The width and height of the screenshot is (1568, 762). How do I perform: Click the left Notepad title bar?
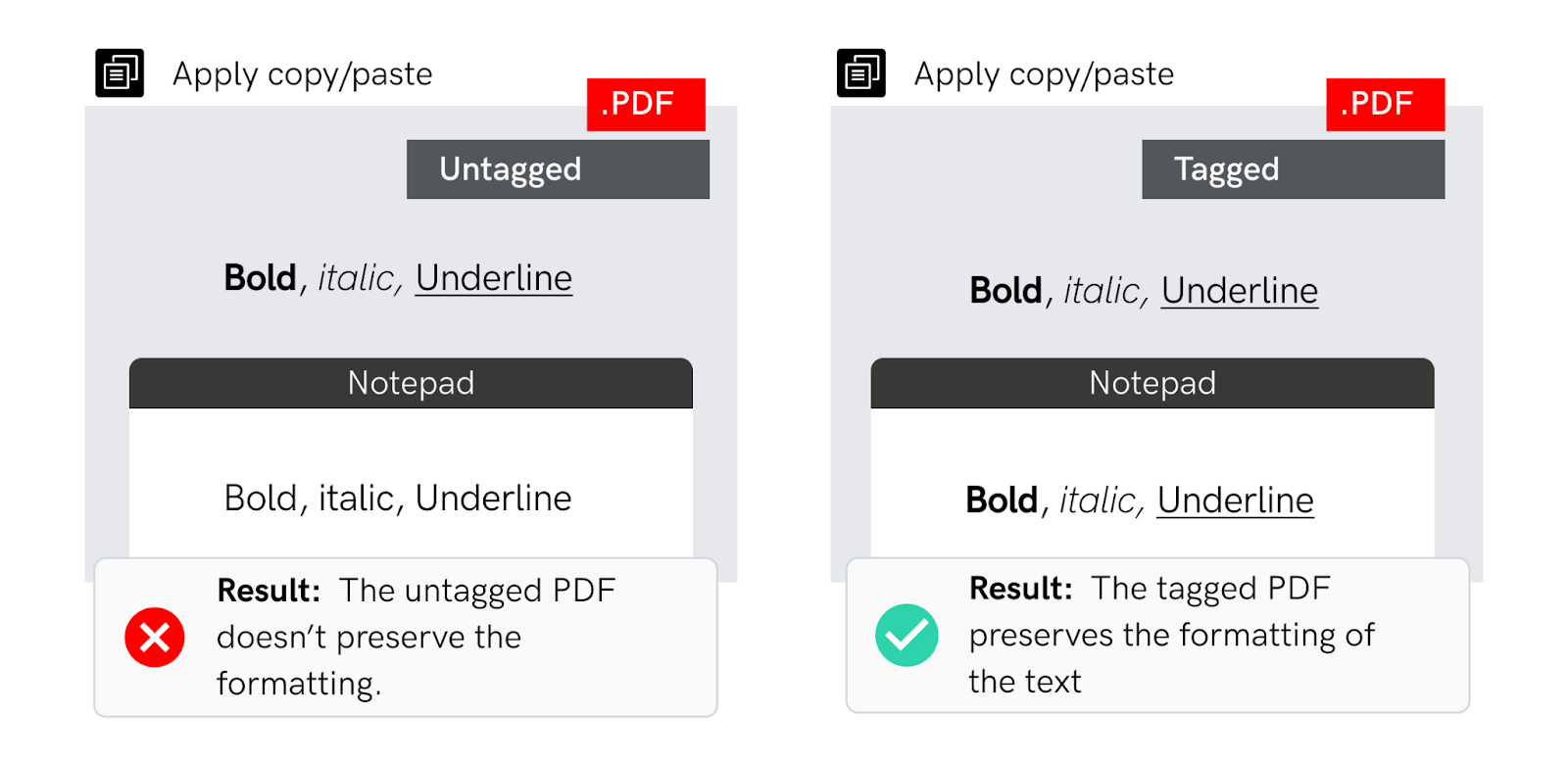(x=411, y=383)
